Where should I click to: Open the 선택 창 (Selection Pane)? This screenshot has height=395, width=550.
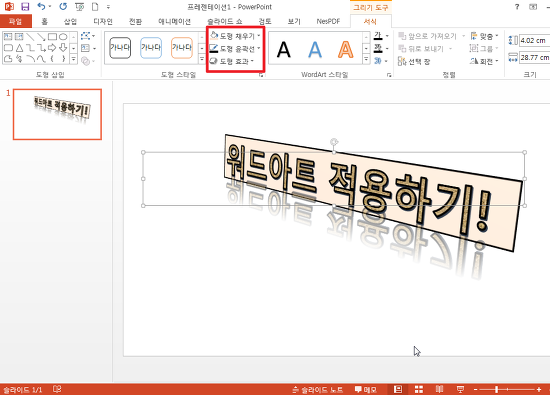pyautogui.click(x=414, y=61)
